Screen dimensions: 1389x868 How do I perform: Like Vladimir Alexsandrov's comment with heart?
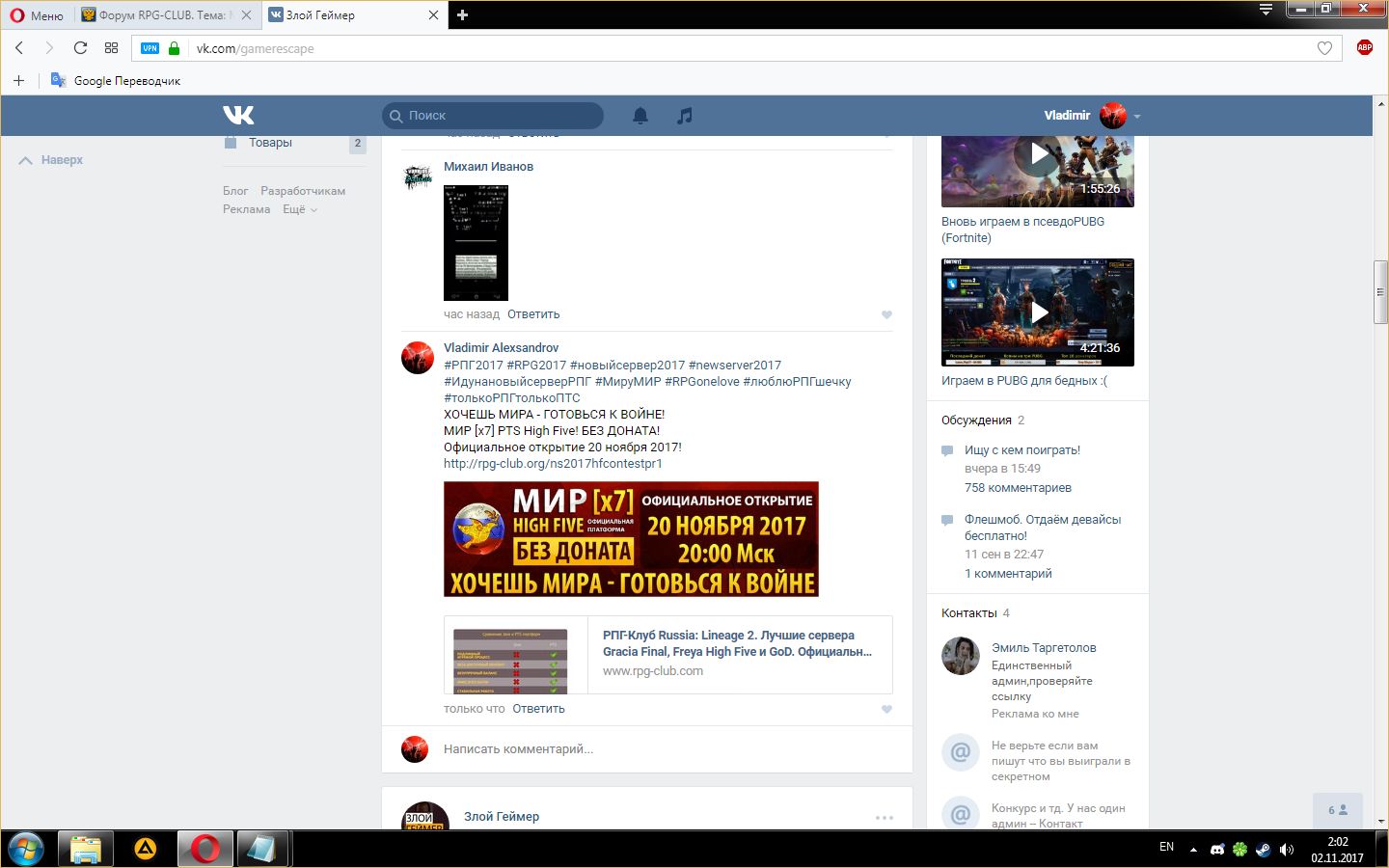(886, 709)
